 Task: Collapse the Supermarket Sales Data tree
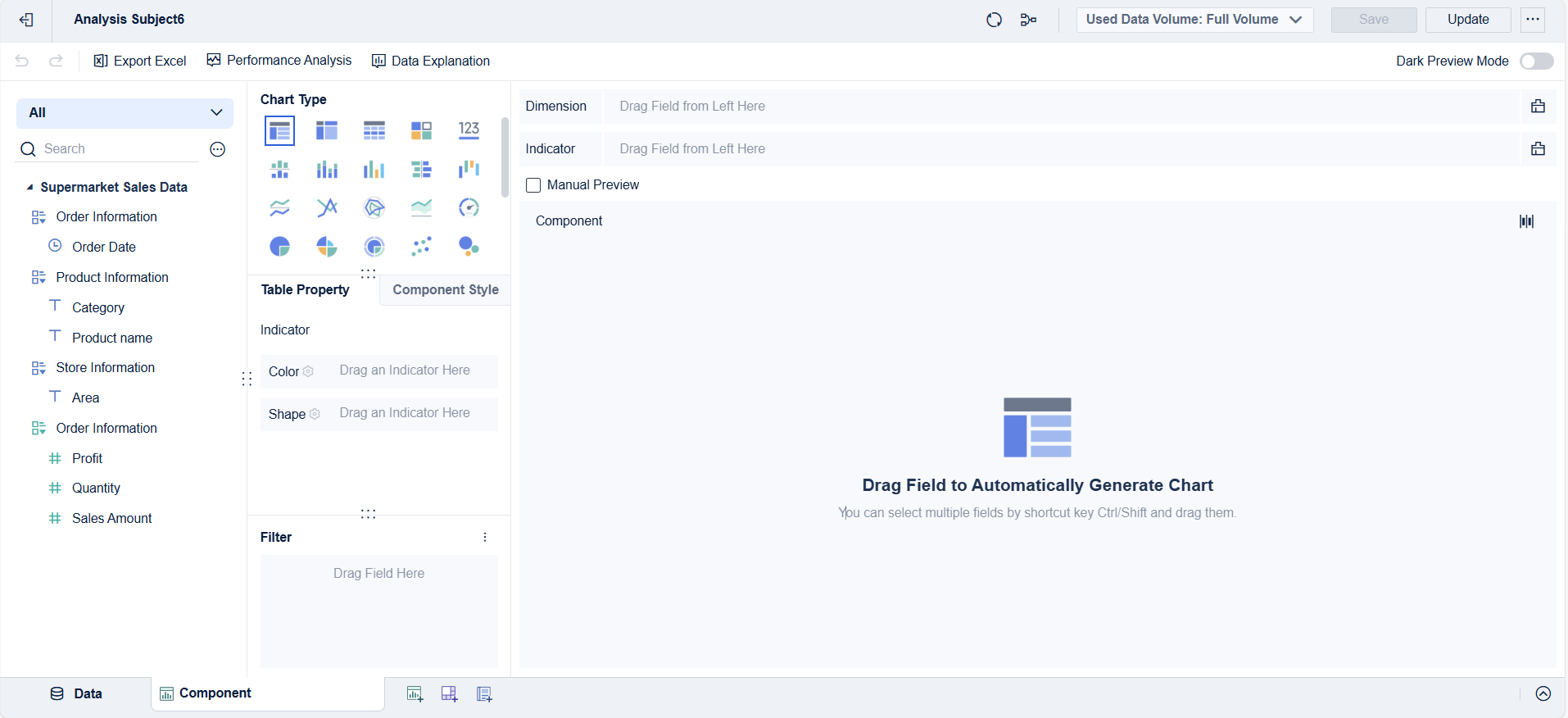30,188
